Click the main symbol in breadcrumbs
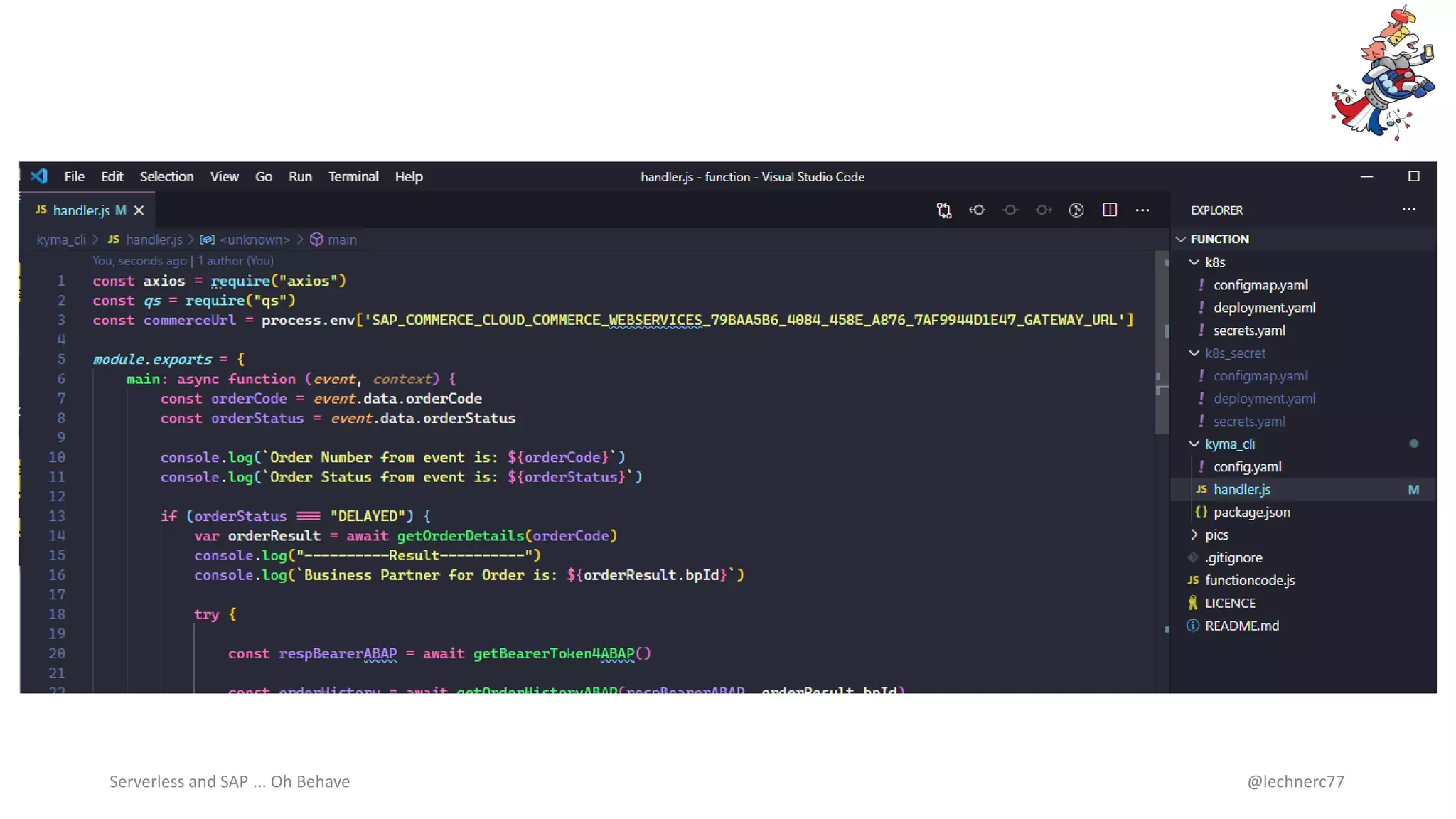The image size is (1456, 819). (341, 240)
